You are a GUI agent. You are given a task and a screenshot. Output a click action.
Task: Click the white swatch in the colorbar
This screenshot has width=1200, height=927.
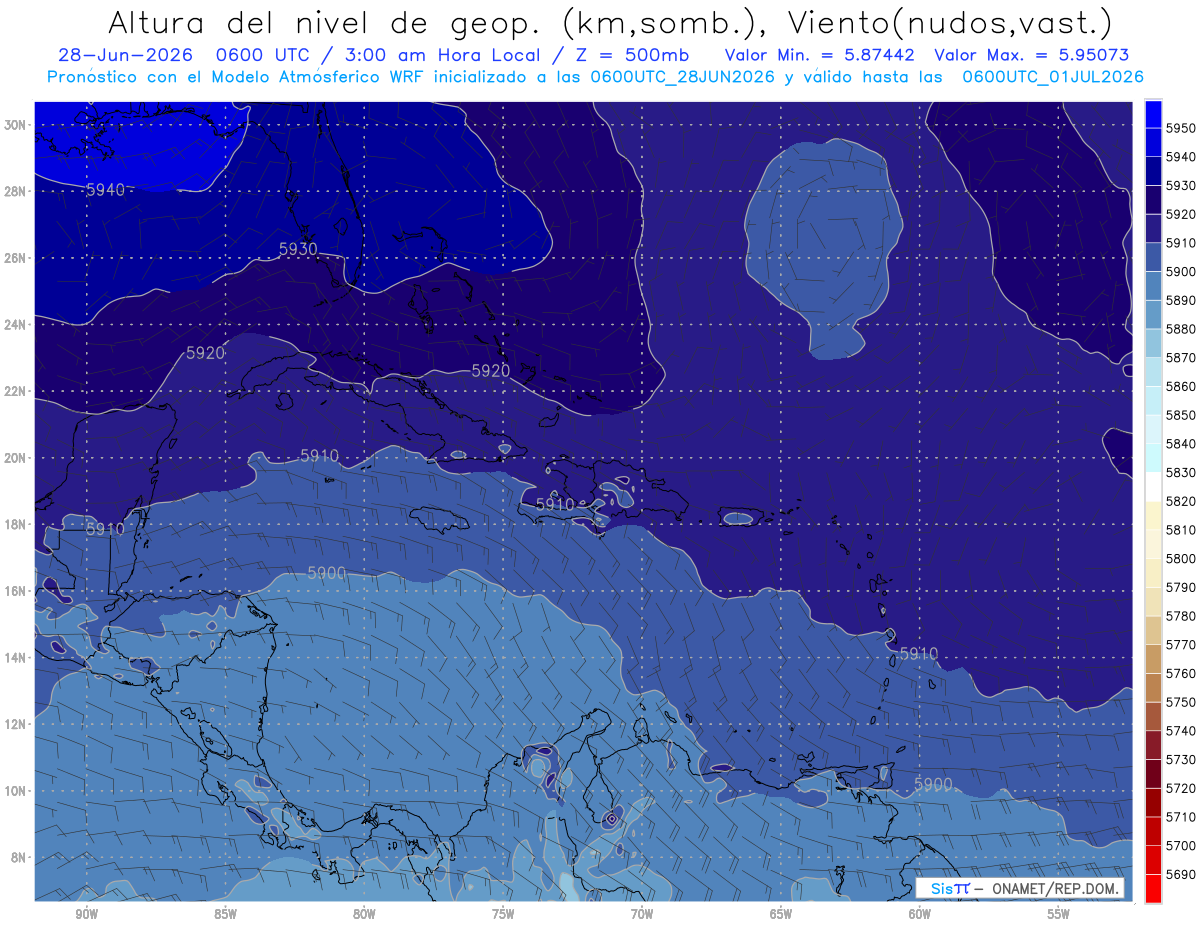1152,486
